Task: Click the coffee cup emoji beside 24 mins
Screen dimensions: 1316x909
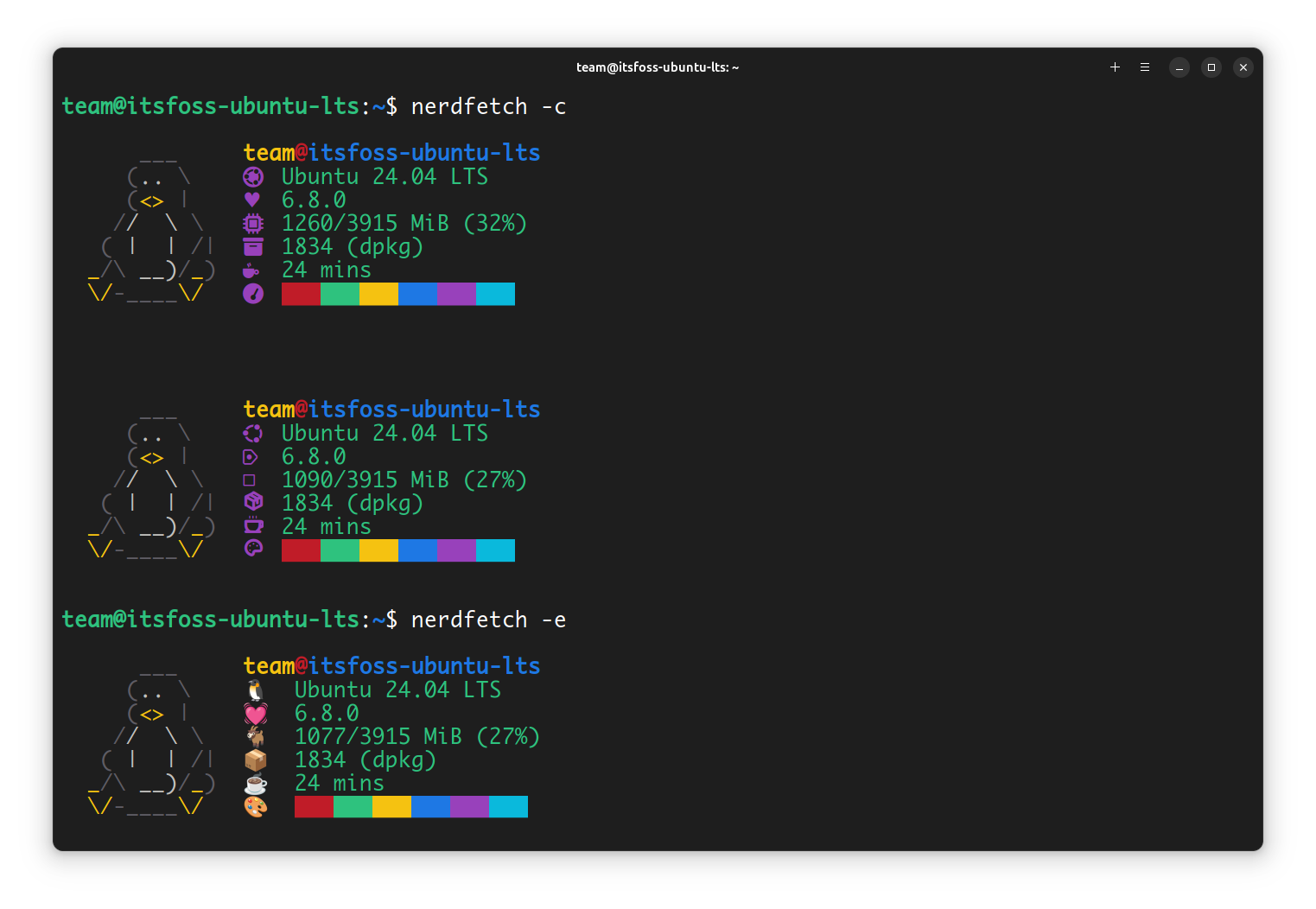Action: (x=256, y=785)
